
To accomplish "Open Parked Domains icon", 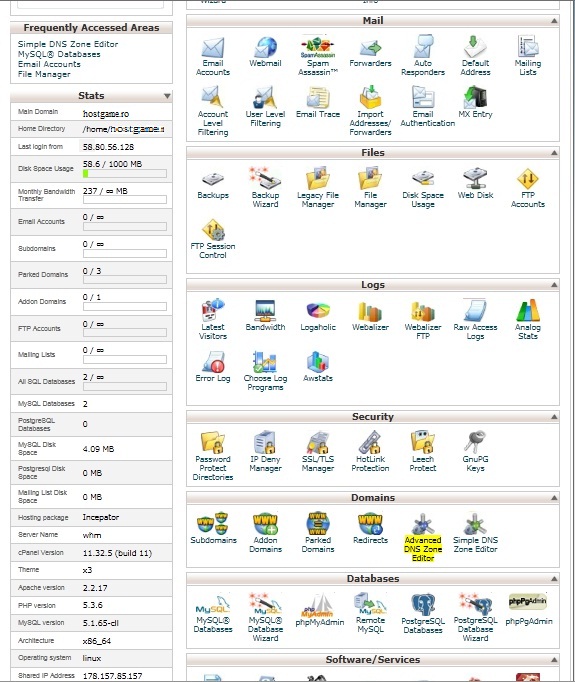I will pos(318,532).
